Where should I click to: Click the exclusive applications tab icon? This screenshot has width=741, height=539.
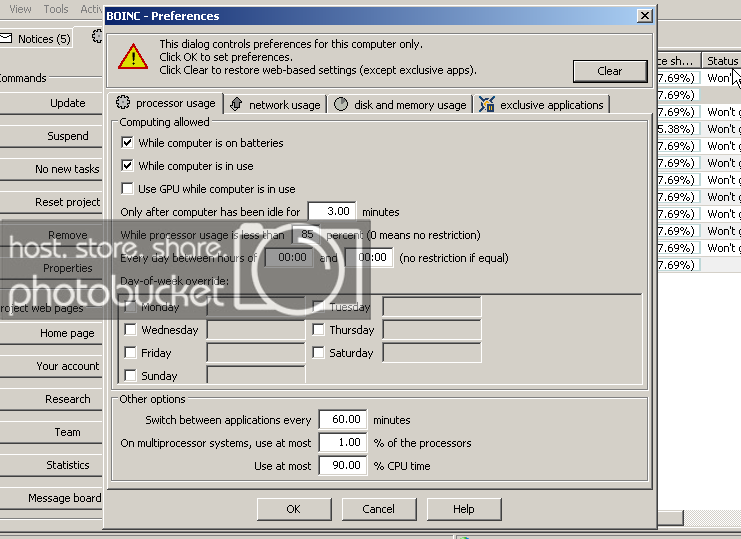tap(487, 104)
